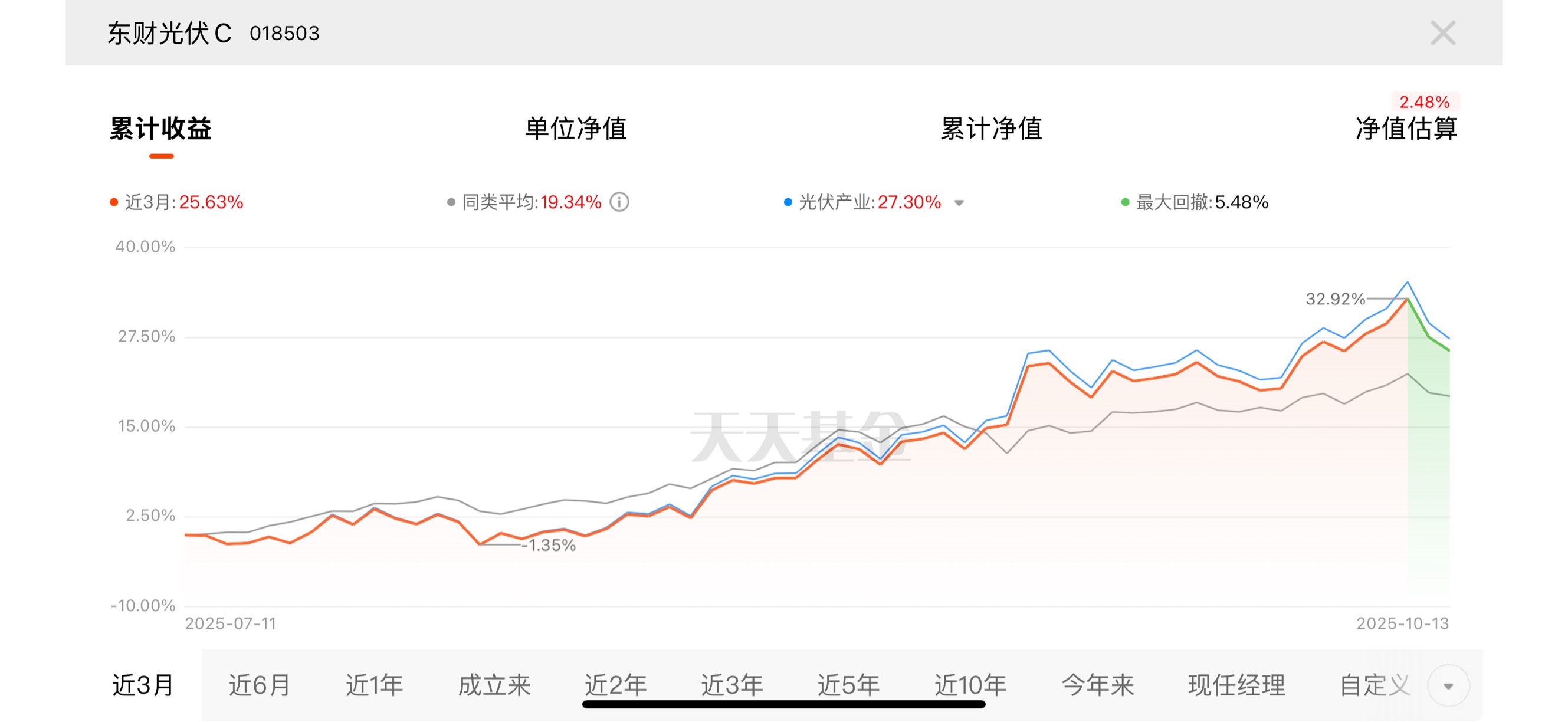1568x722 pixels.
Task: Select the 今年来 period button
Action: (1097, 685)
